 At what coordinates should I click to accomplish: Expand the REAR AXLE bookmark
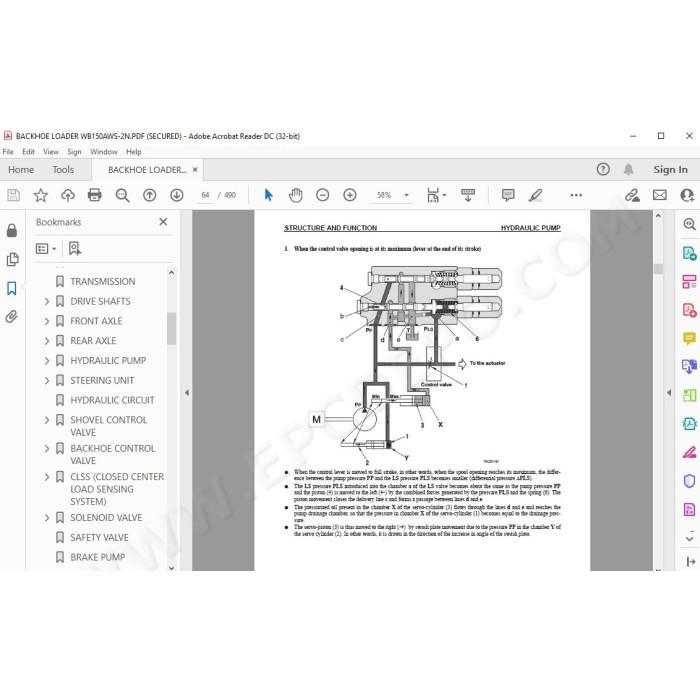pyautogui.click(x=47, y=341)
